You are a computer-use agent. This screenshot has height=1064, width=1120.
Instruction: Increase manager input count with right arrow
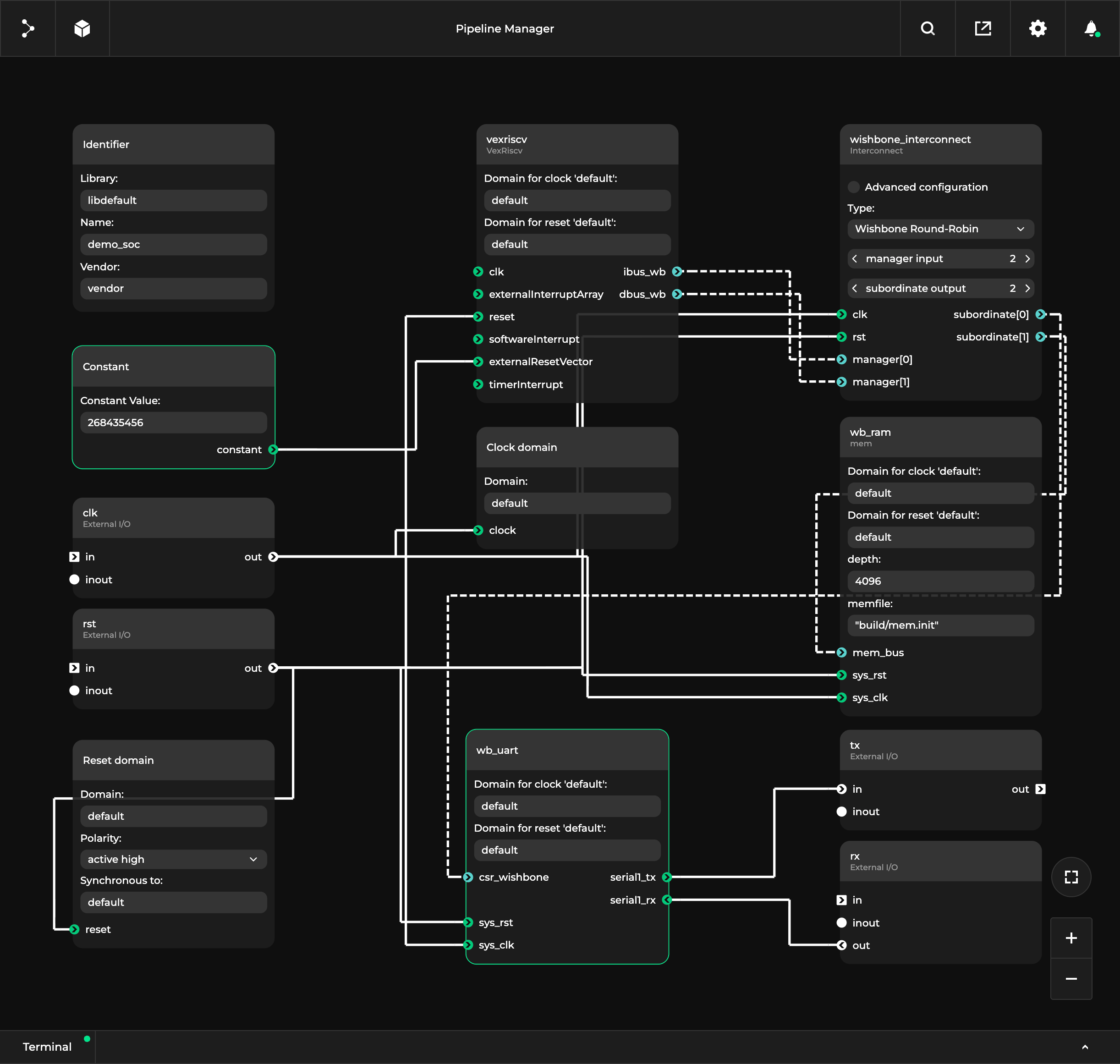point(1027,258)
